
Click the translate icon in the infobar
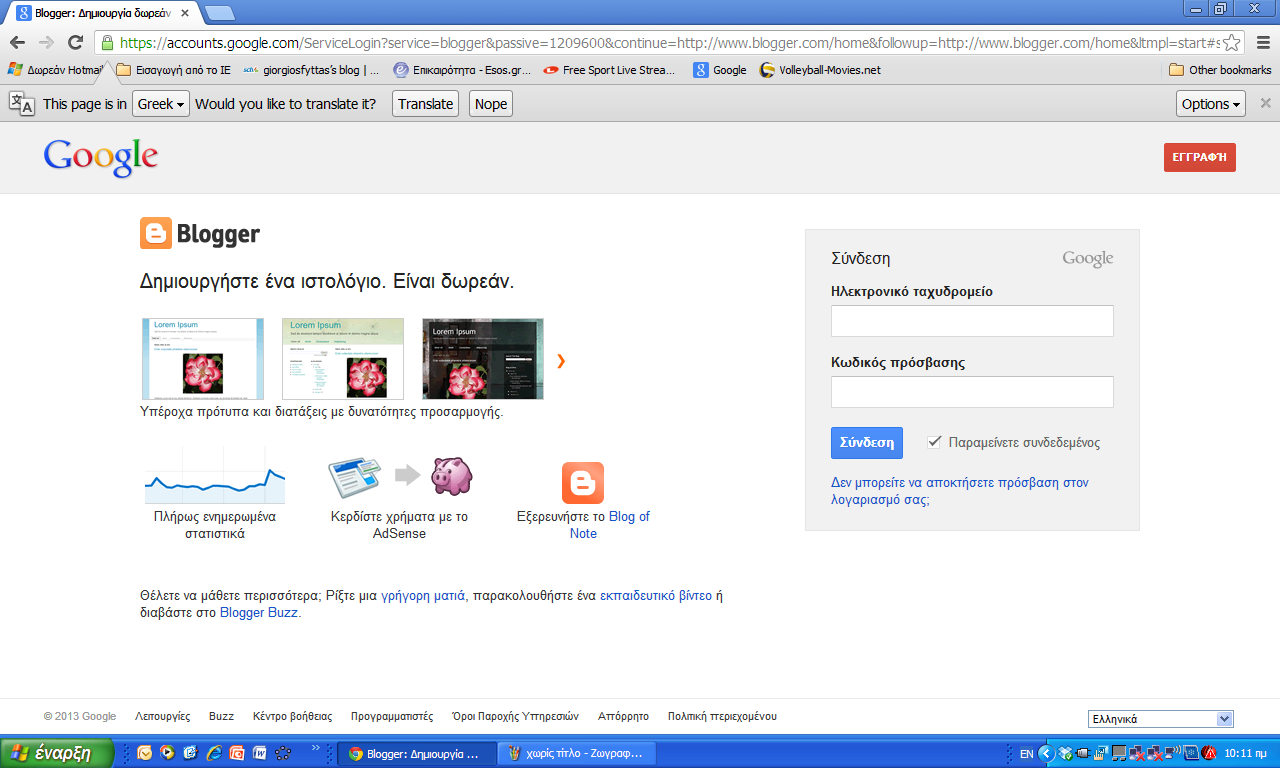point(22,103)
